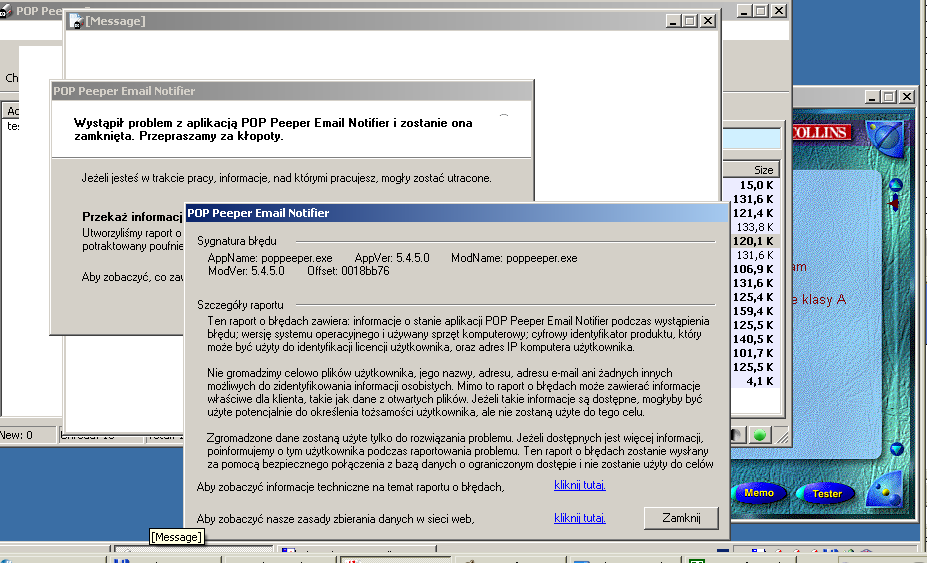Click the green status light in POP Peeper
The image size is (927, 563).
pyautogui.click(x=760, y=435)
